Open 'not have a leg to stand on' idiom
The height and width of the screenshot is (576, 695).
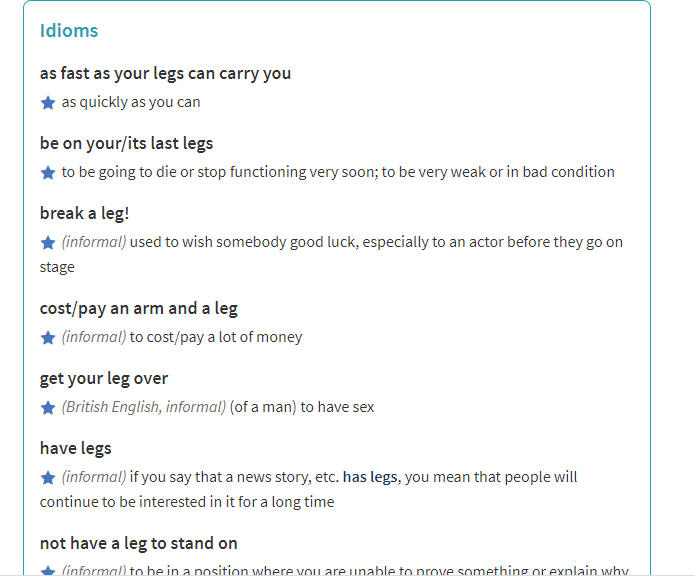(138, 543)
